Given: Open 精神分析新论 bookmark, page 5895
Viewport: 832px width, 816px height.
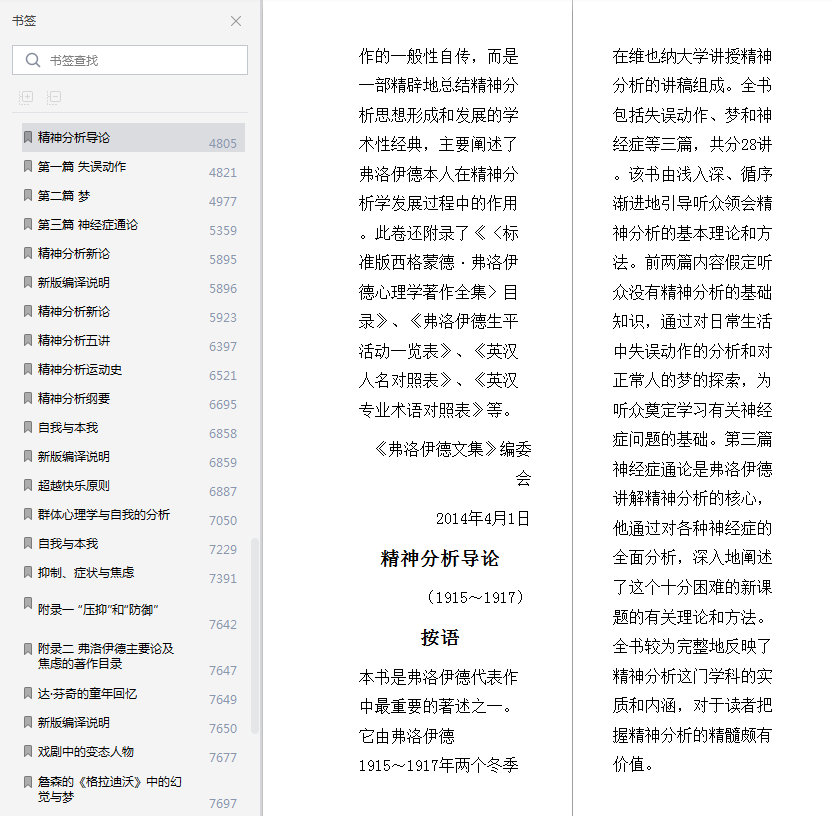Looking at the screenshot, I should point(133,254).
